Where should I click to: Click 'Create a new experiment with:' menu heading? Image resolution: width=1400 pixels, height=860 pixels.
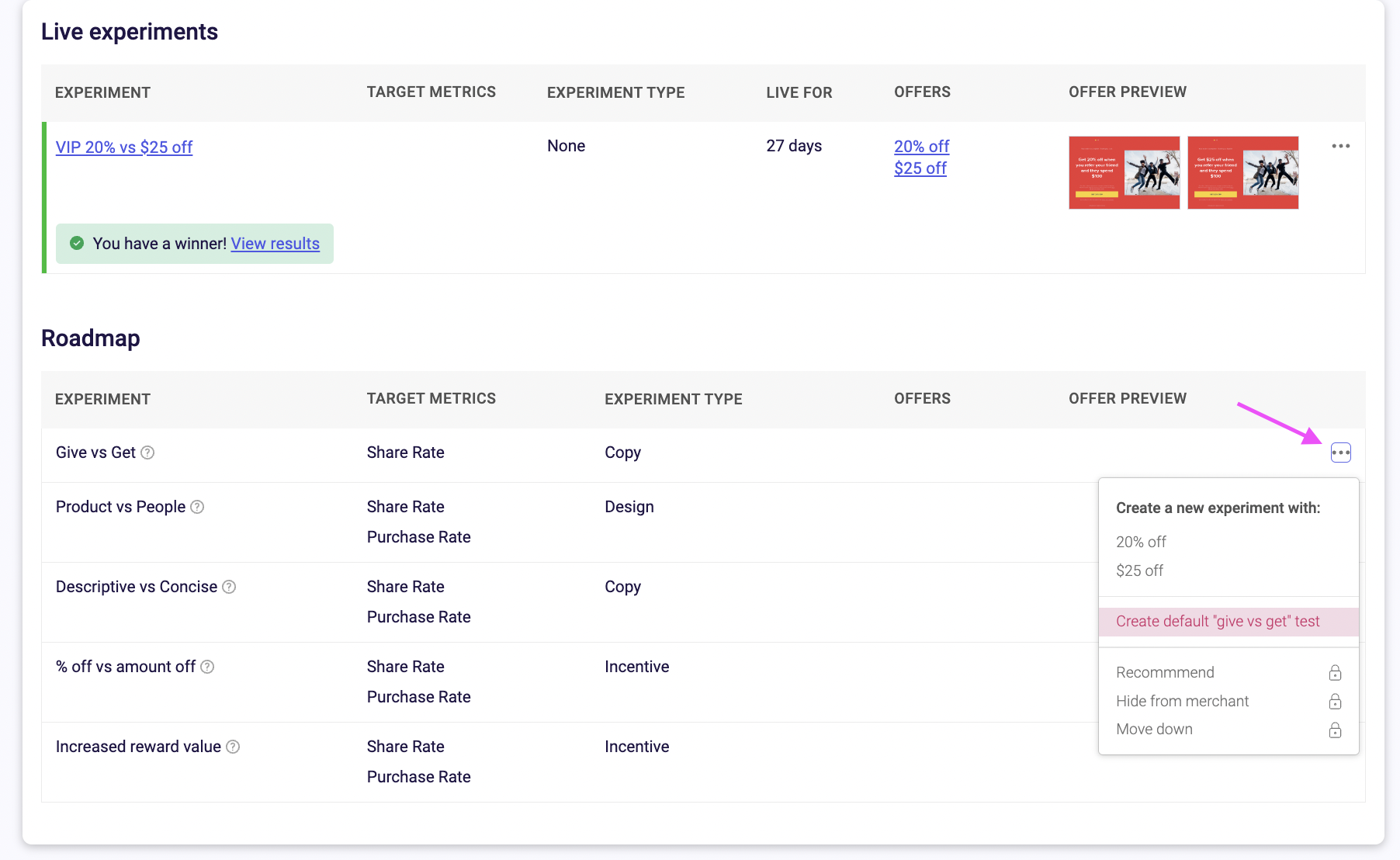point(1218,508)
